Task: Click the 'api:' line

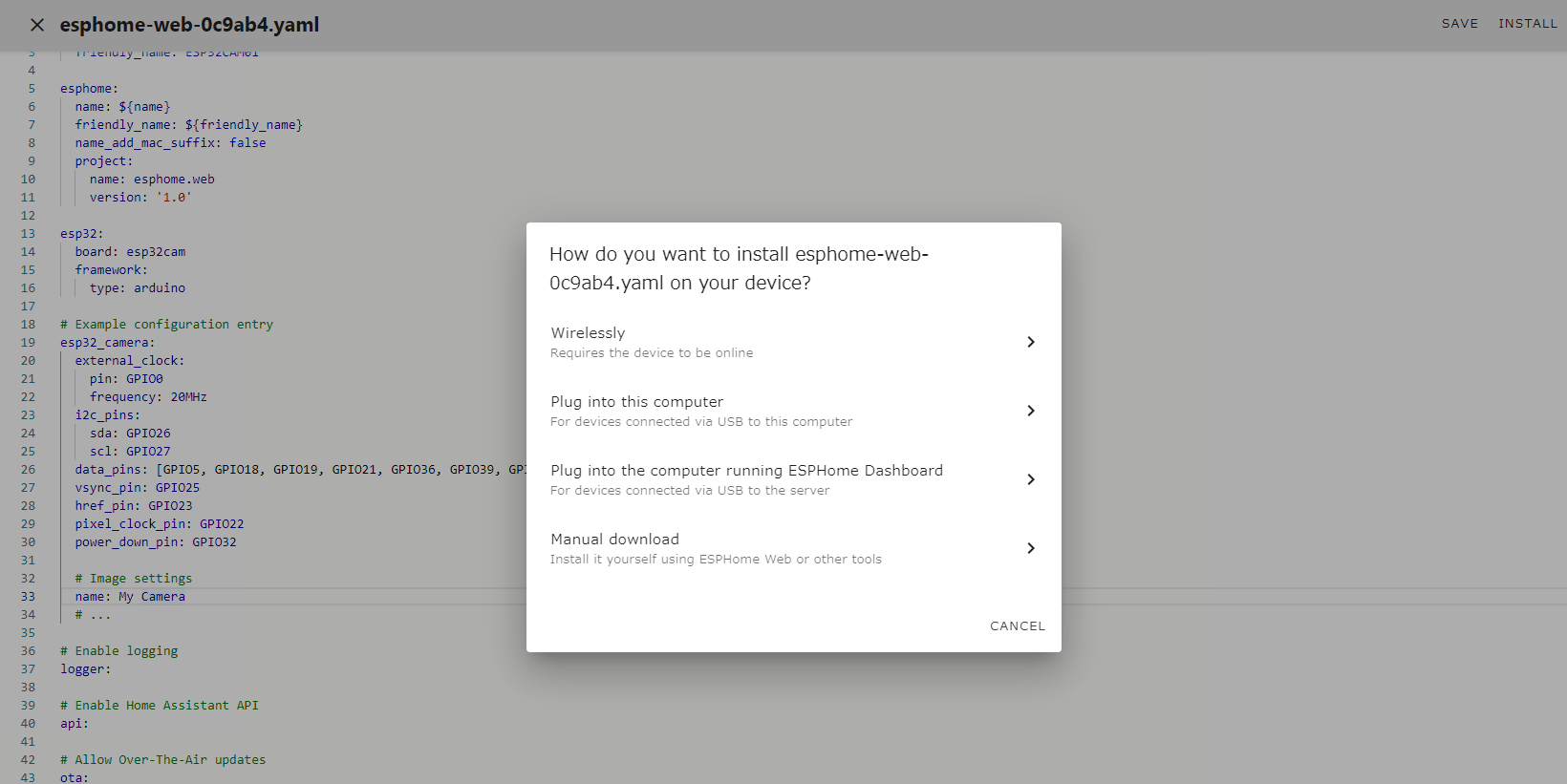Action: (75, 724)
